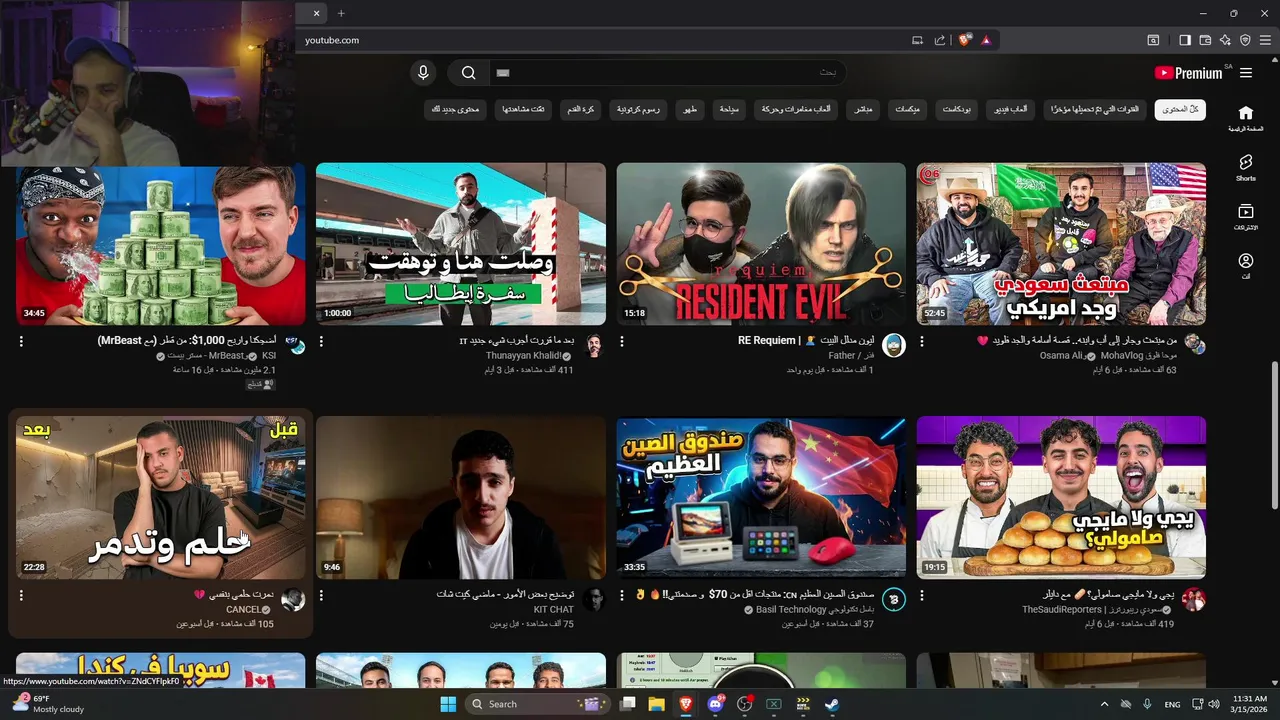Open the KIT CHAT 9:46 video thumbnail
Viewport: 1280px width, 720px height.
[x=461, y=498]
